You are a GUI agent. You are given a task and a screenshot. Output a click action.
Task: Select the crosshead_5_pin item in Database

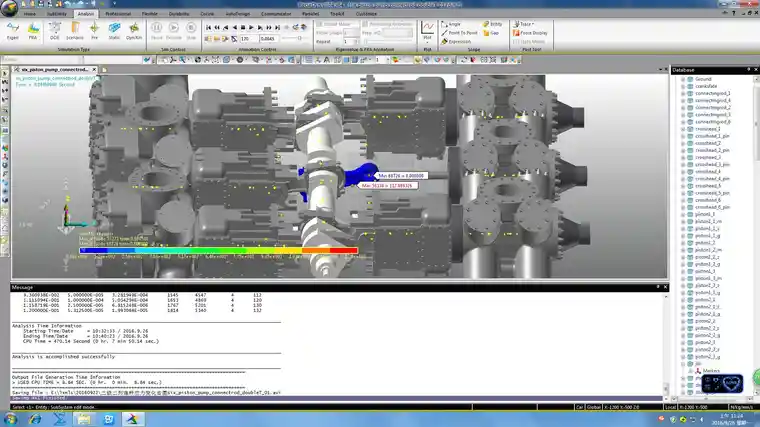coord(712,193)
